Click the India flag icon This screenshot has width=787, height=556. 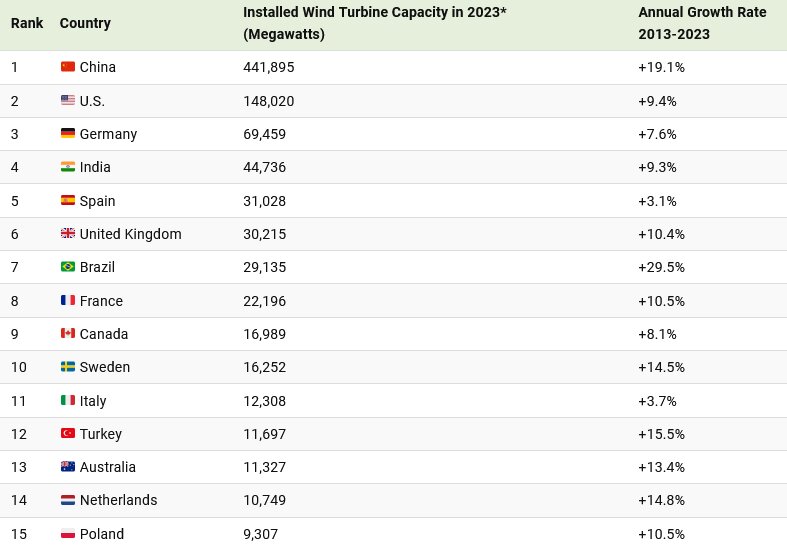click(x=68, y=167)
